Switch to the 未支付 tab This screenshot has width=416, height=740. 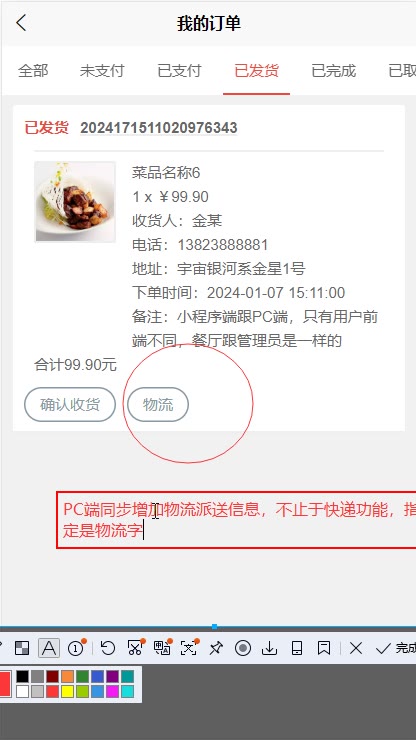click(x=102, y=71)
